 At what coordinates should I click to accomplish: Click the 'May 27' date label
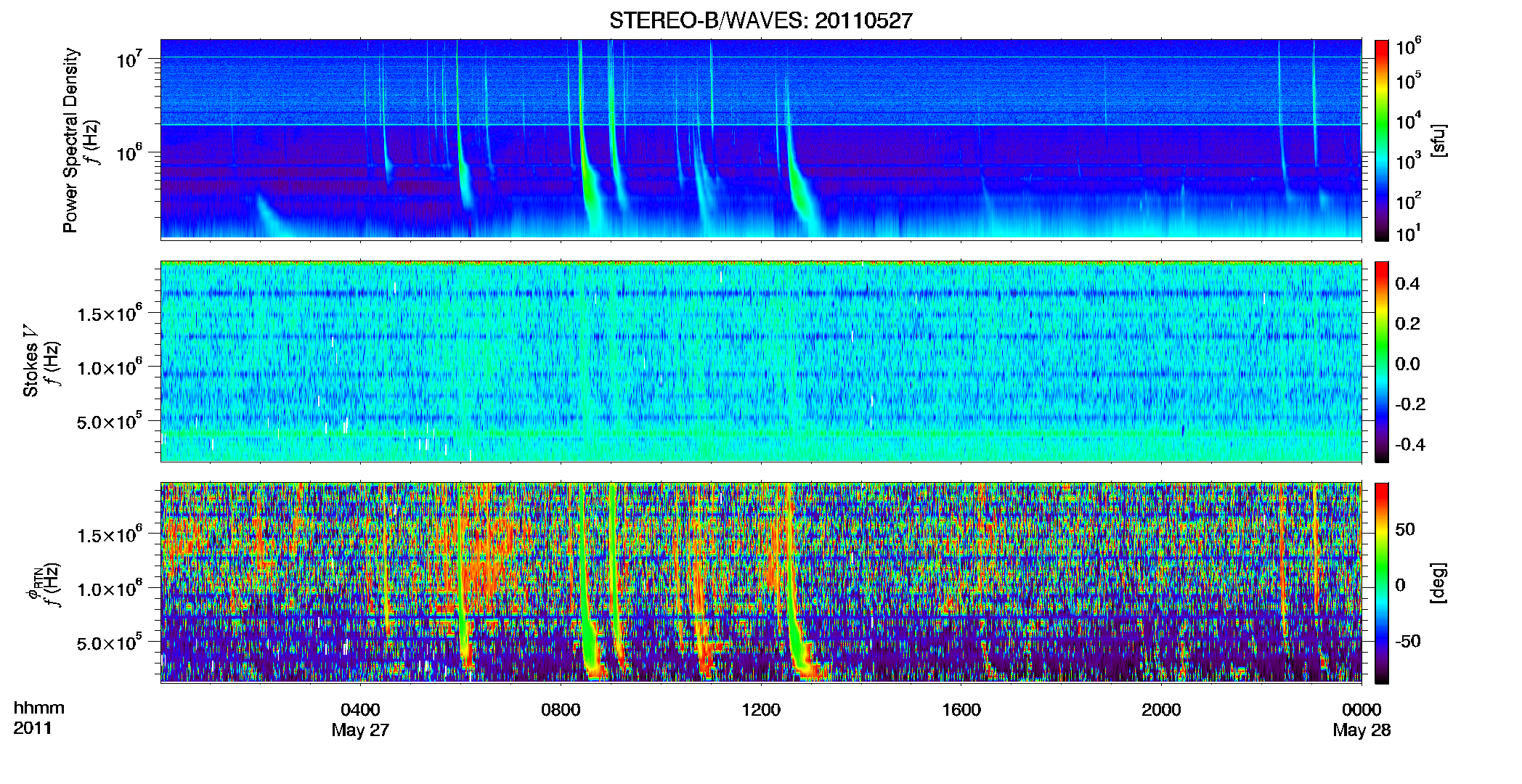coord(360,730)
